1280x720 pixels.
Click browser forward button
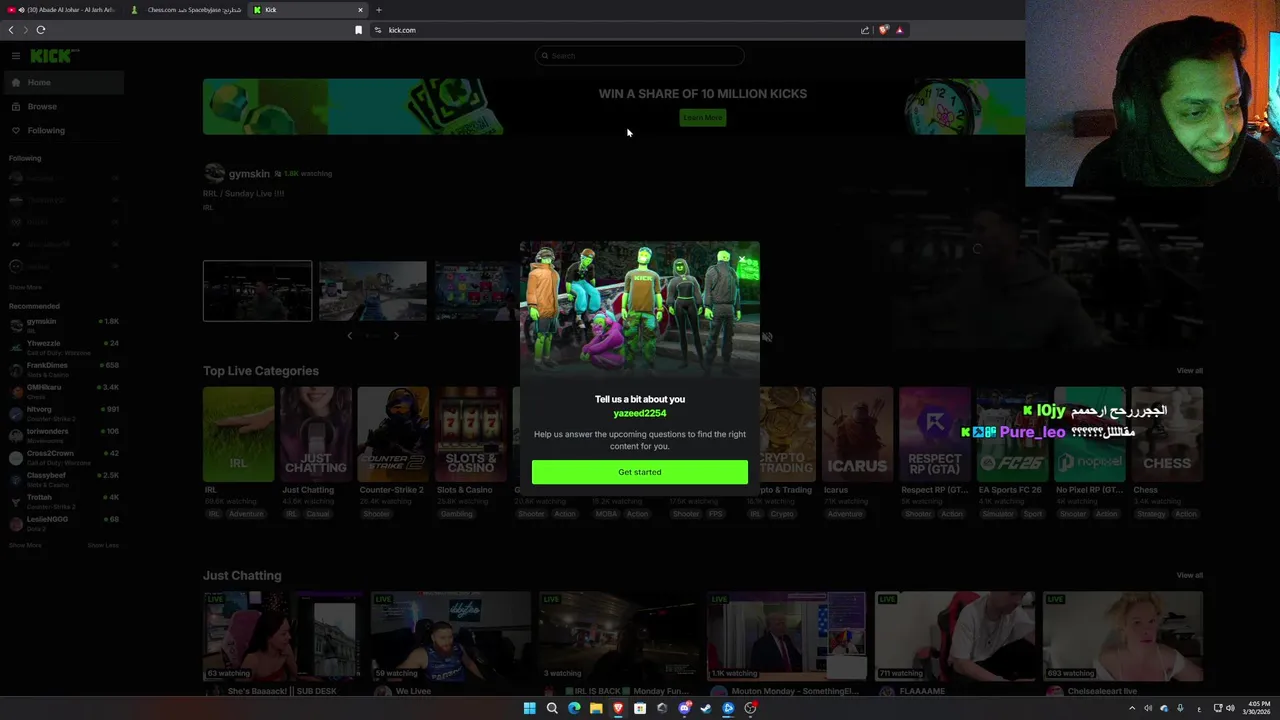pyautogui.click(x=26, y=30)
